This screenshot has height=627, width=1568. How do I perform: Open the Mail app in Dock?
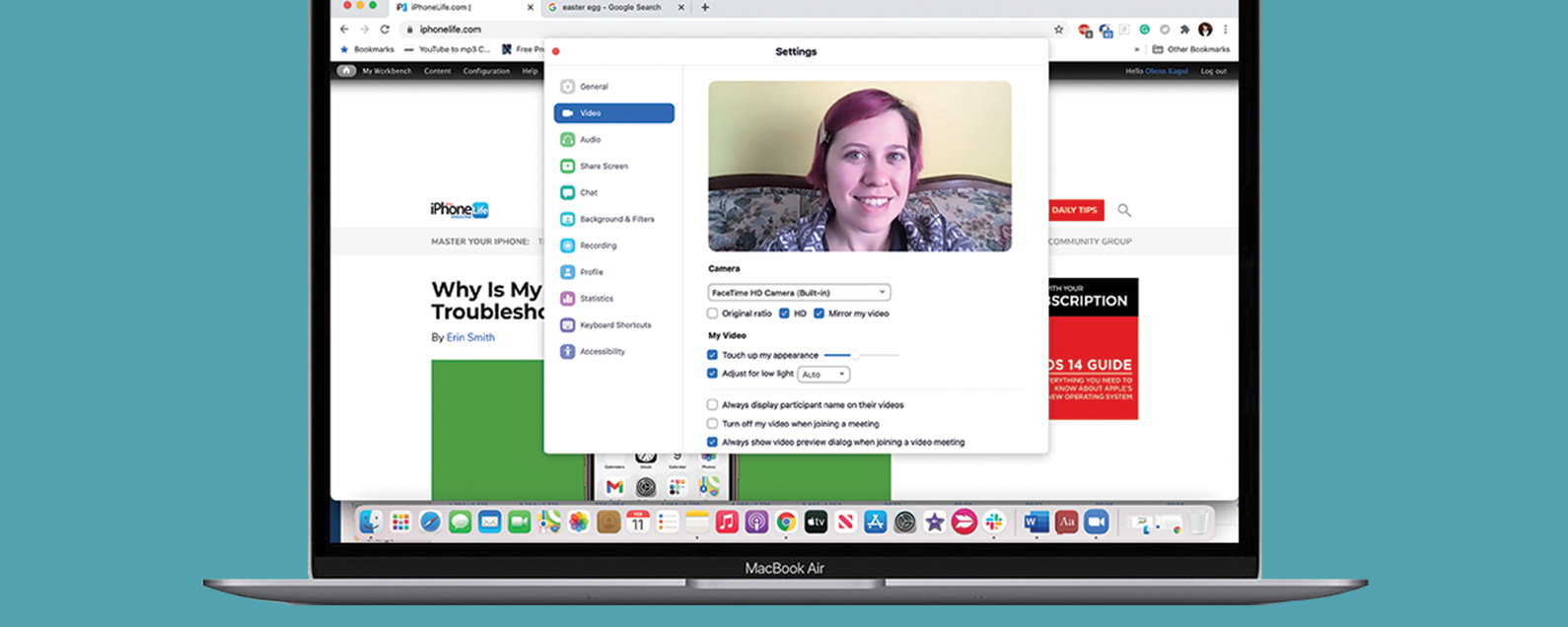coord(489,522)
